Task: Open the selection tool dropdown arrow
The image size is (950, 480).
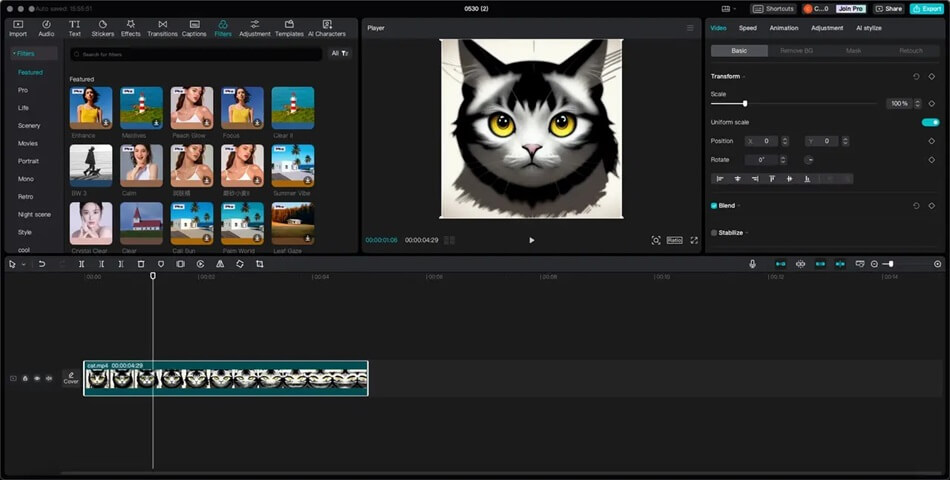Action: pyautogui.click(x=24, y=265)
